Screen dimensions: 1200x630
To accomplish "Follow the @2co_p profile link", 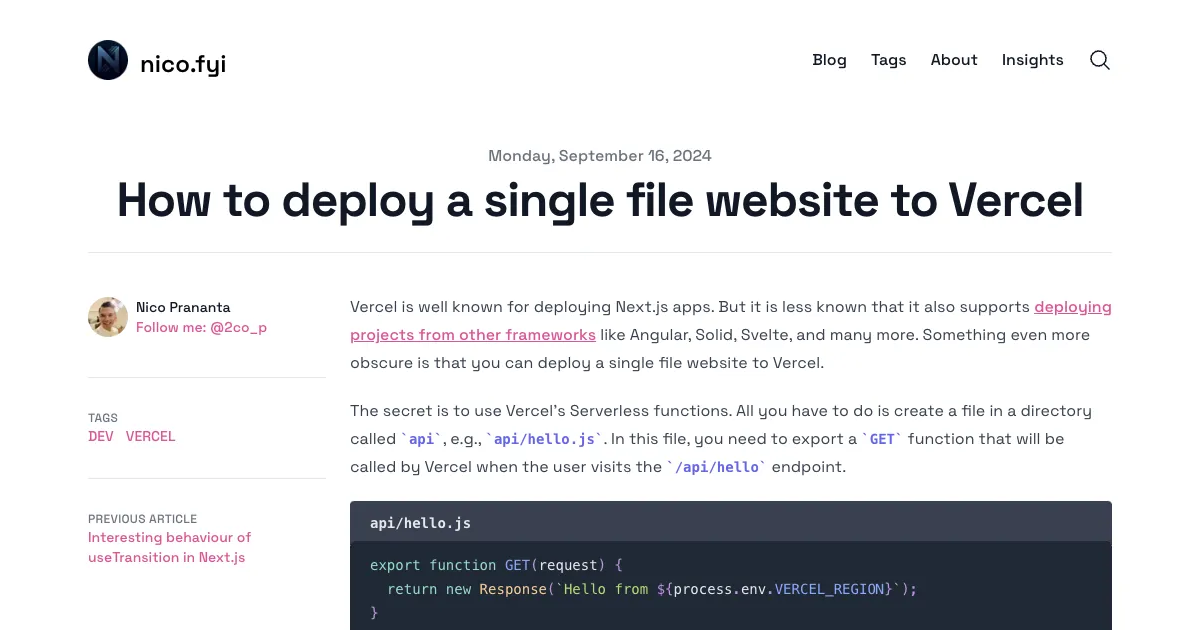I will [x=201, y=327].
